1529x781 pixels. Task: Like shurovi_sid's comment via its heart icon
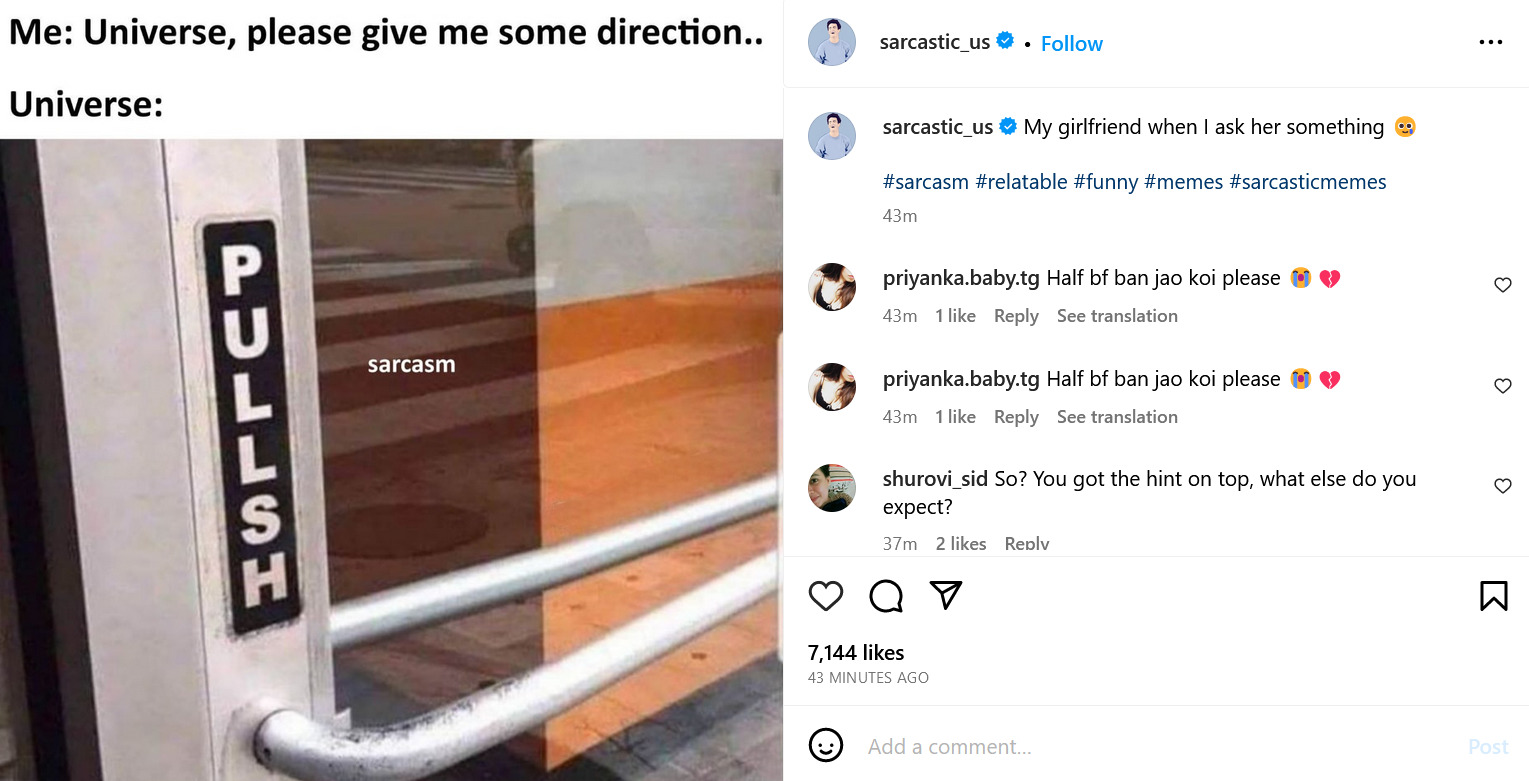point(1502,486)
